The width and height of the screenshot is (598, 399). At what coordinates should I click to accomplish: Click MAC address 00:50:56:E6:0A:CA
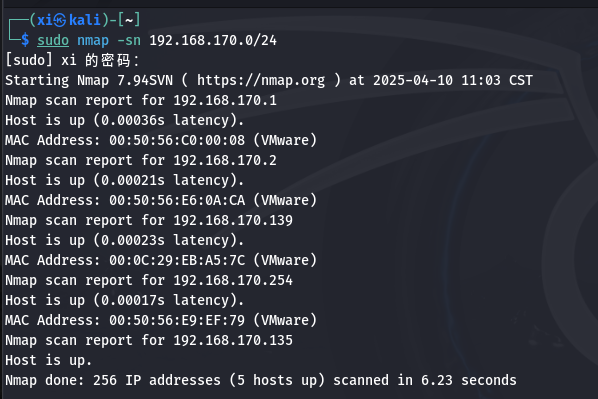point(177,200)
